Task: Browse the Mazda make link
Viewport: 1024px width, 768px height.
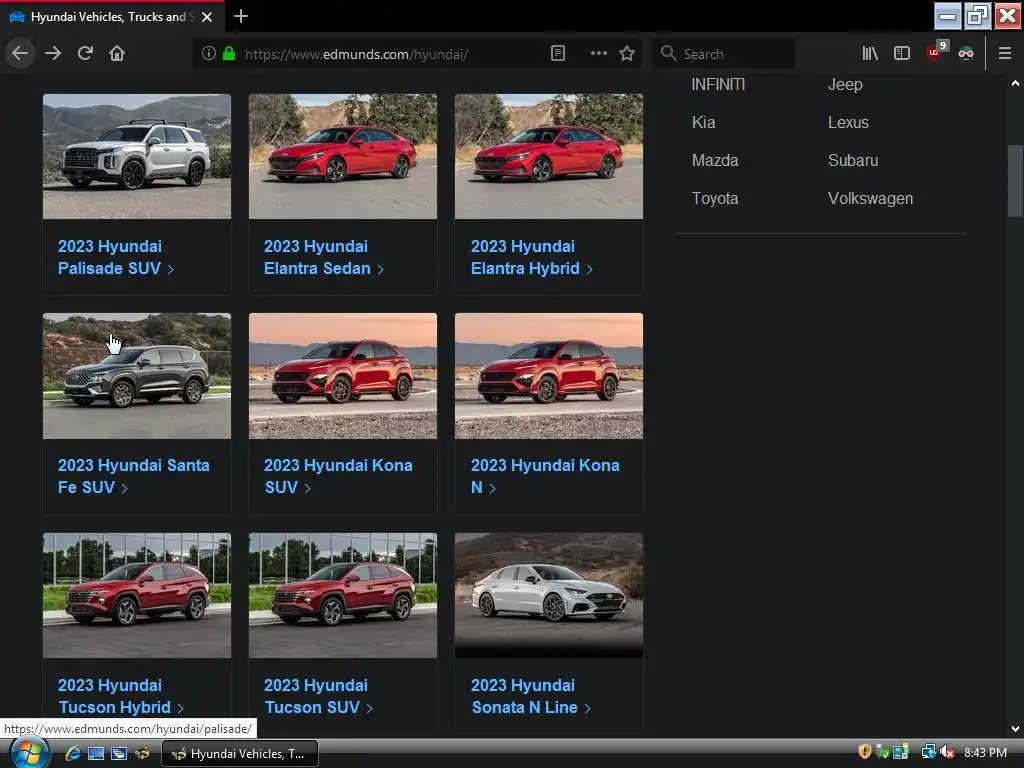Action: coord(715,160)
